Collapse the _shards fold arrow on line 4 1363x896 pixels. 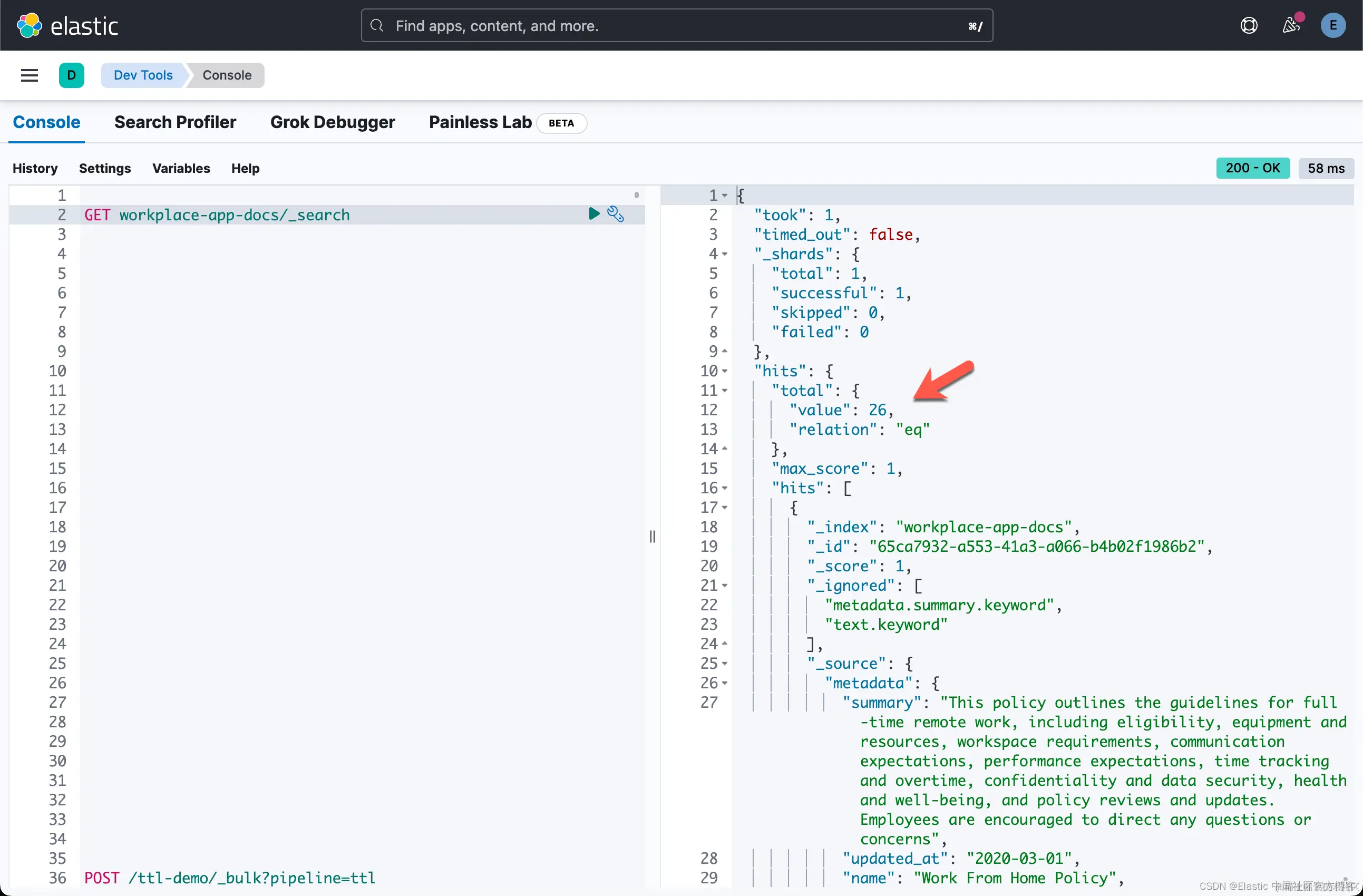point(724,254)
